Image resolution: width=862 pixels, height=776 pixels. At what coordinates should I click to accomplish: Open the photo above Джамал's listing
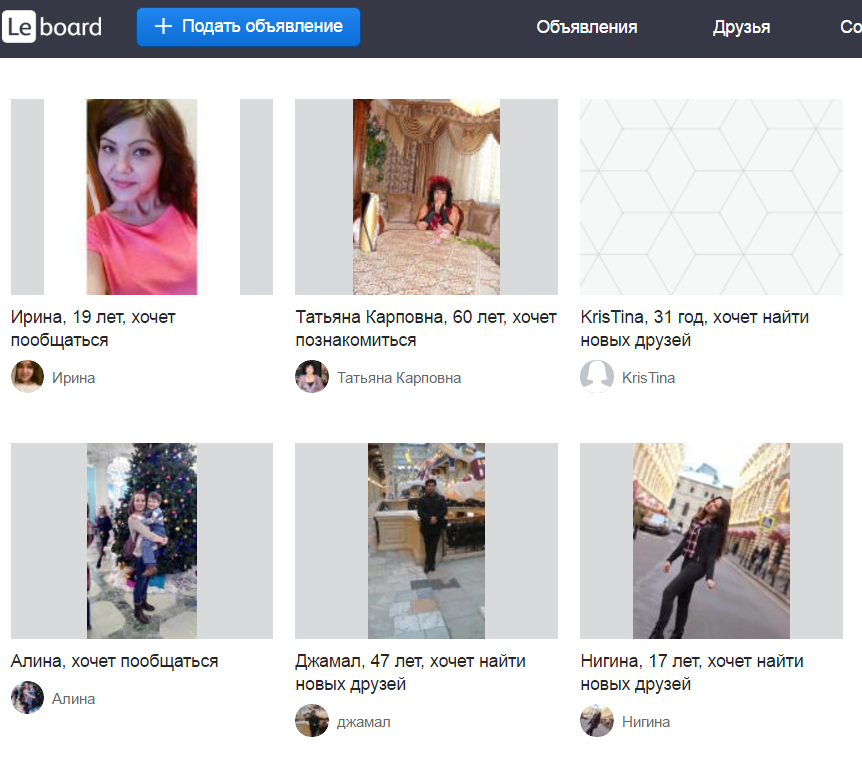coord(426,541)
